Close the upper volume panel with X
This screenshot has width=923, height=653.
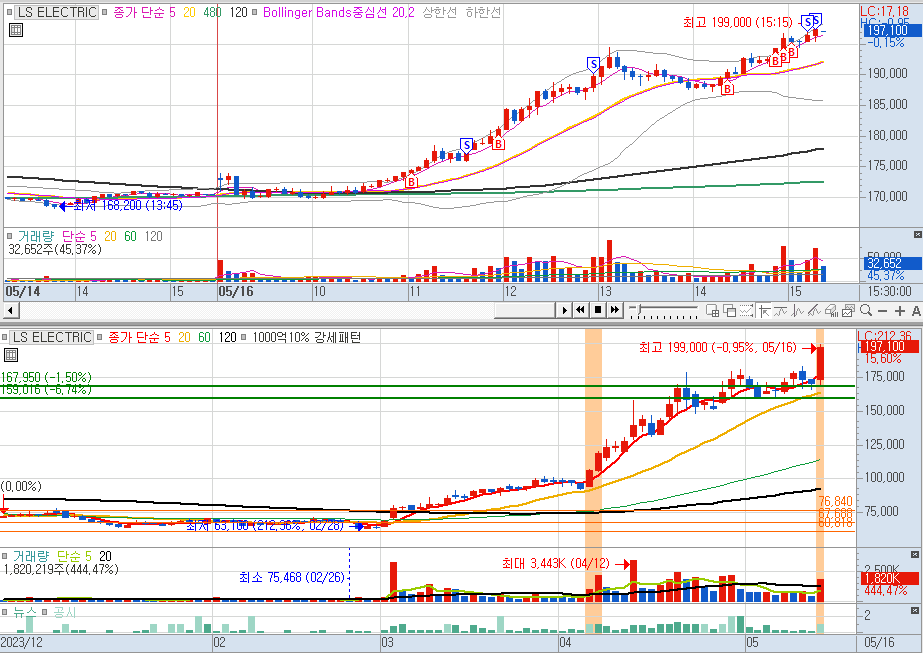917,235
